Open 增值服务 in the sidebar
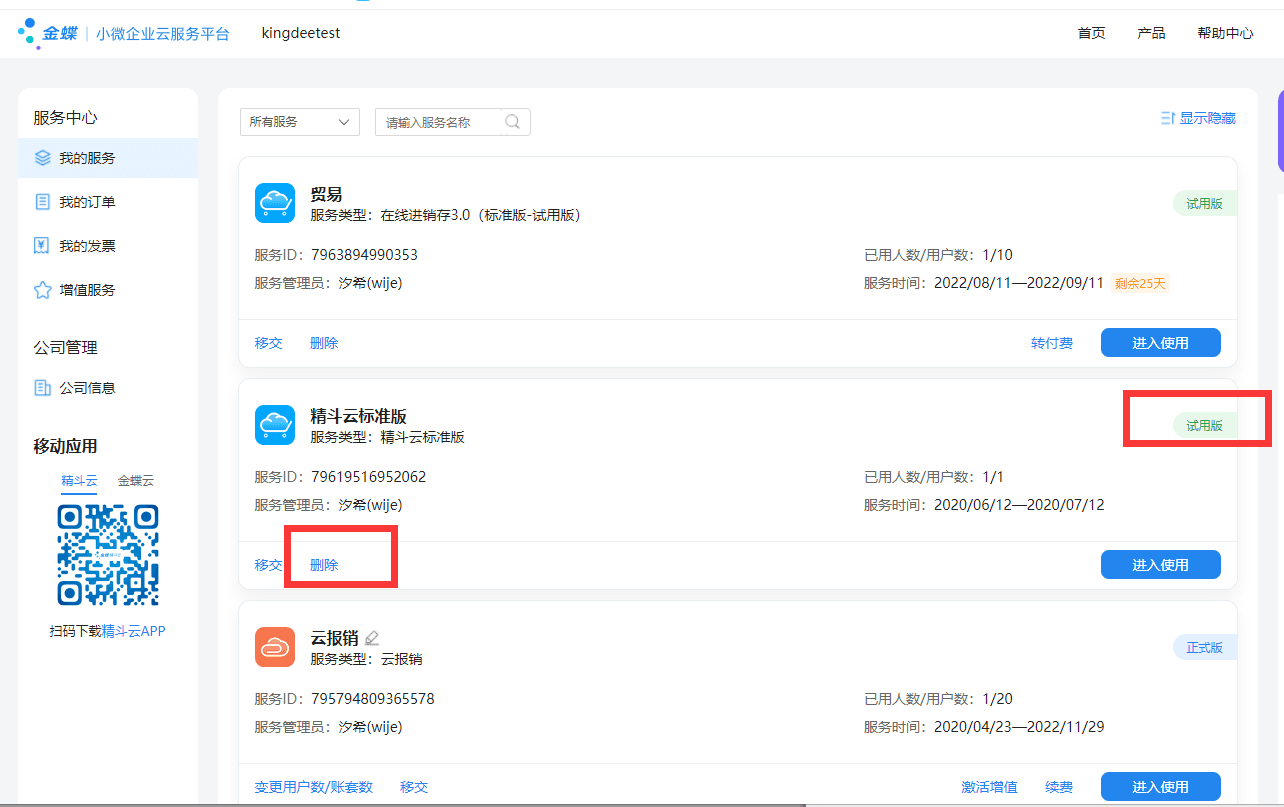The image size is (1284, 807). 108,290
